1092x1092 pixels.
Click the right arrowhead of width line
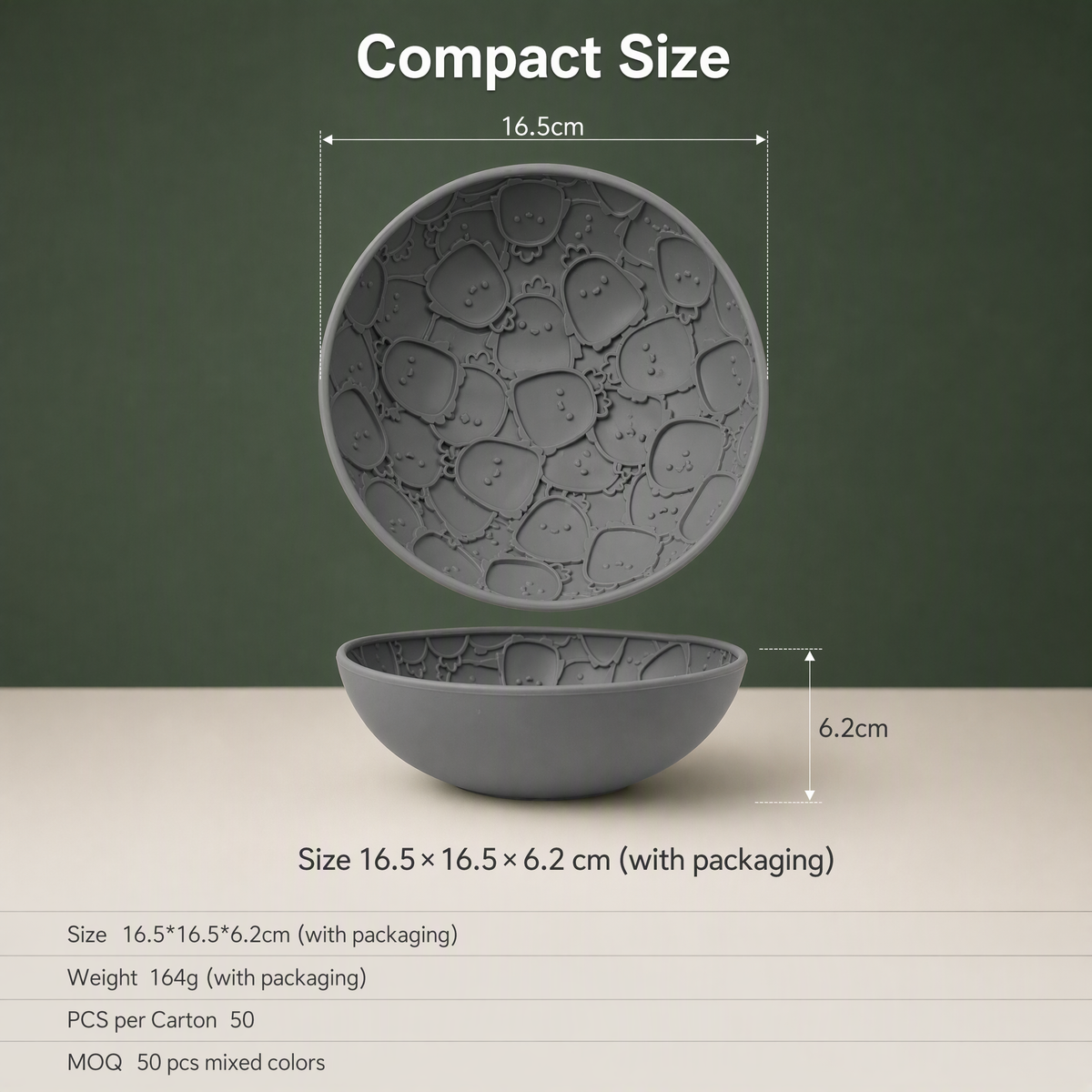pyautogui.click(x=761, y=140)
